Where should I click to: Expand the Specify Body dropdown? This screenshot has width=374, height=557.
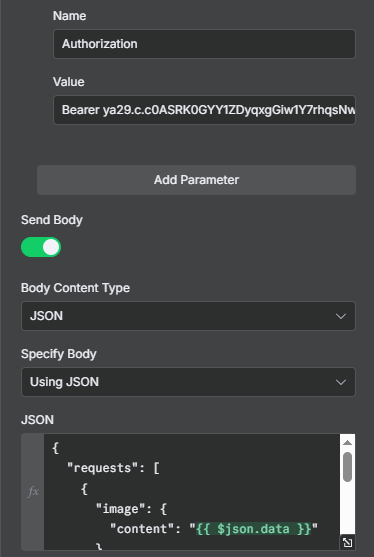188,382
